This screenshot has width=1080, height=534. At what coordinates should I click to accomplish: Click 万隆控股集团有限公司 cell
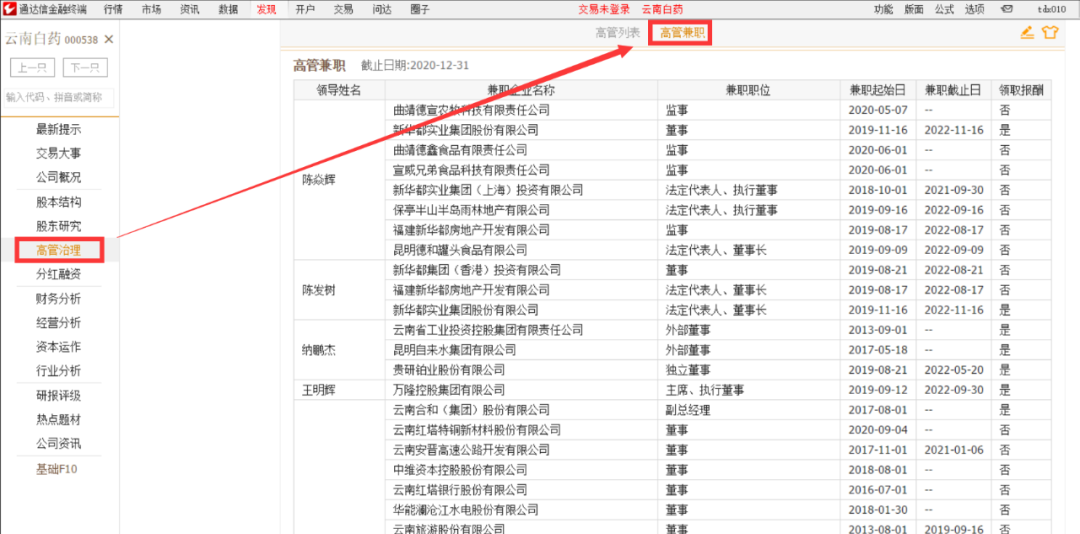point(521,390)
